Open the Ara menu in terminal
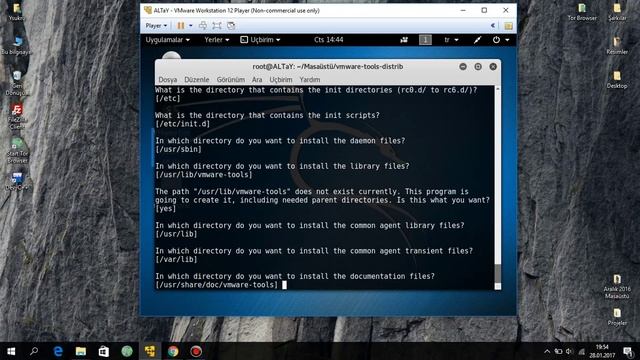This screenshot has width=640, height=360. click(257, 80)
